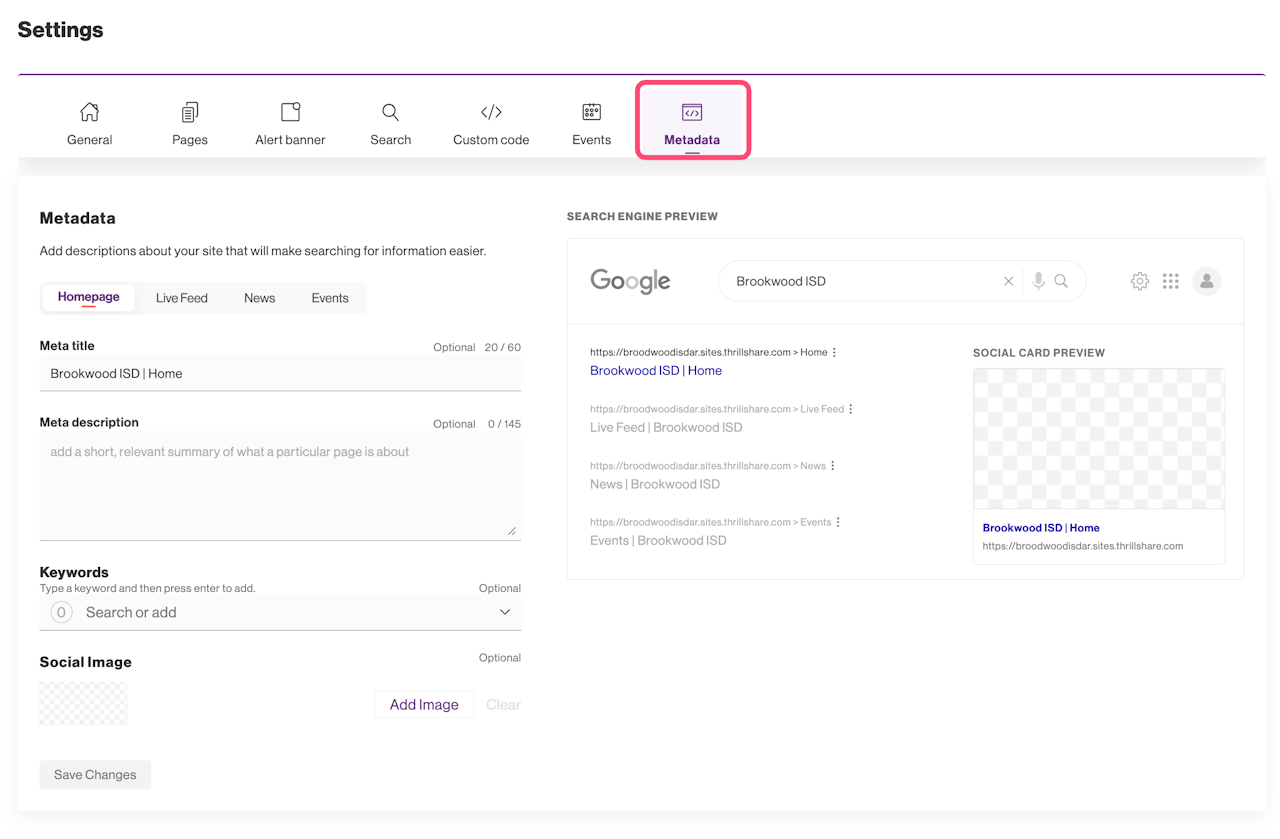The width and height of the screenshot is (1280, 839).
Task: Open the Custom code settings icon
Action: [x=491, y=112]
